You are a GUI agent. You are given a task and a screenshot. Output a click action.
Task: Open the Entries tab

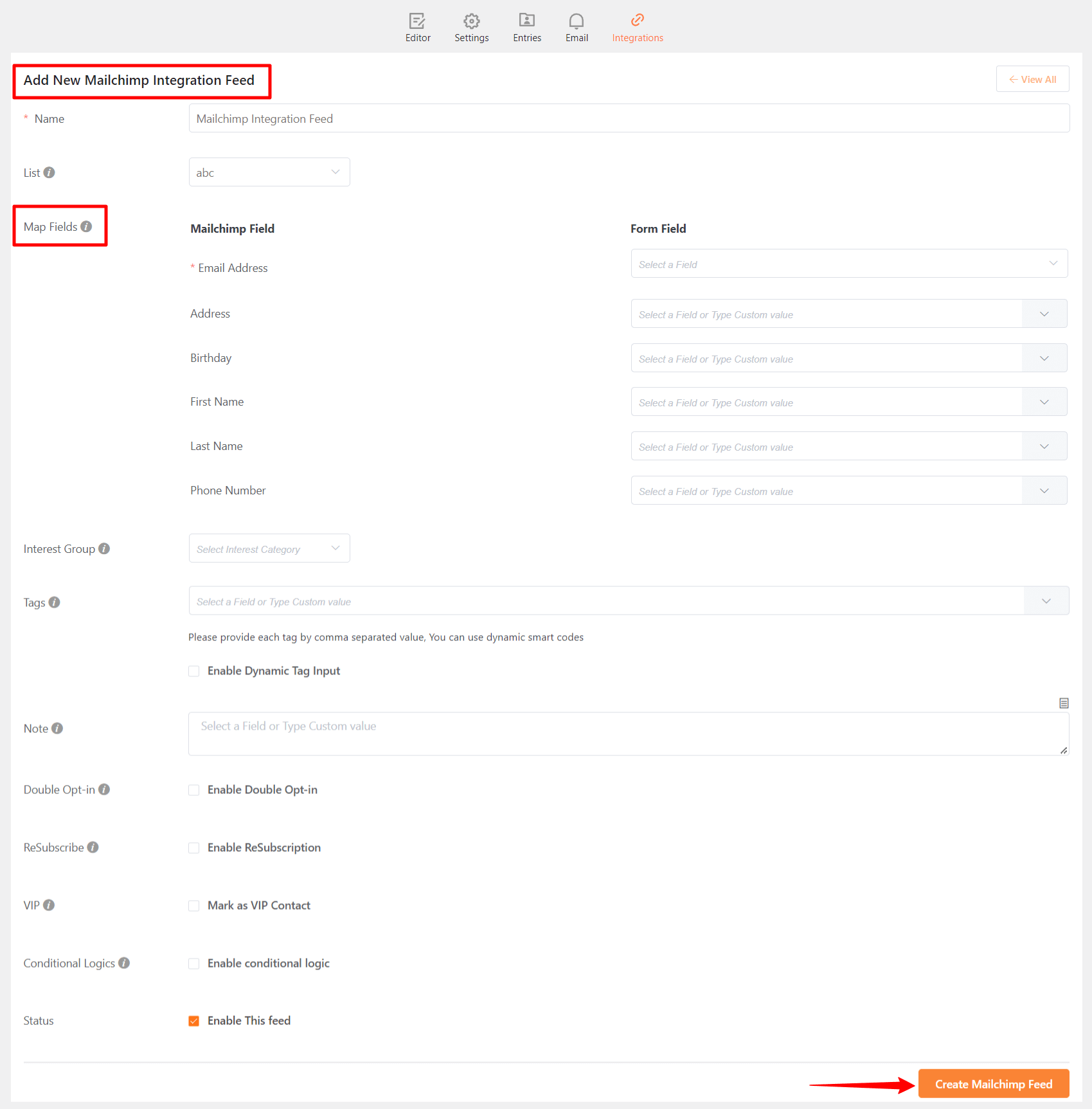tap(527, 28)
